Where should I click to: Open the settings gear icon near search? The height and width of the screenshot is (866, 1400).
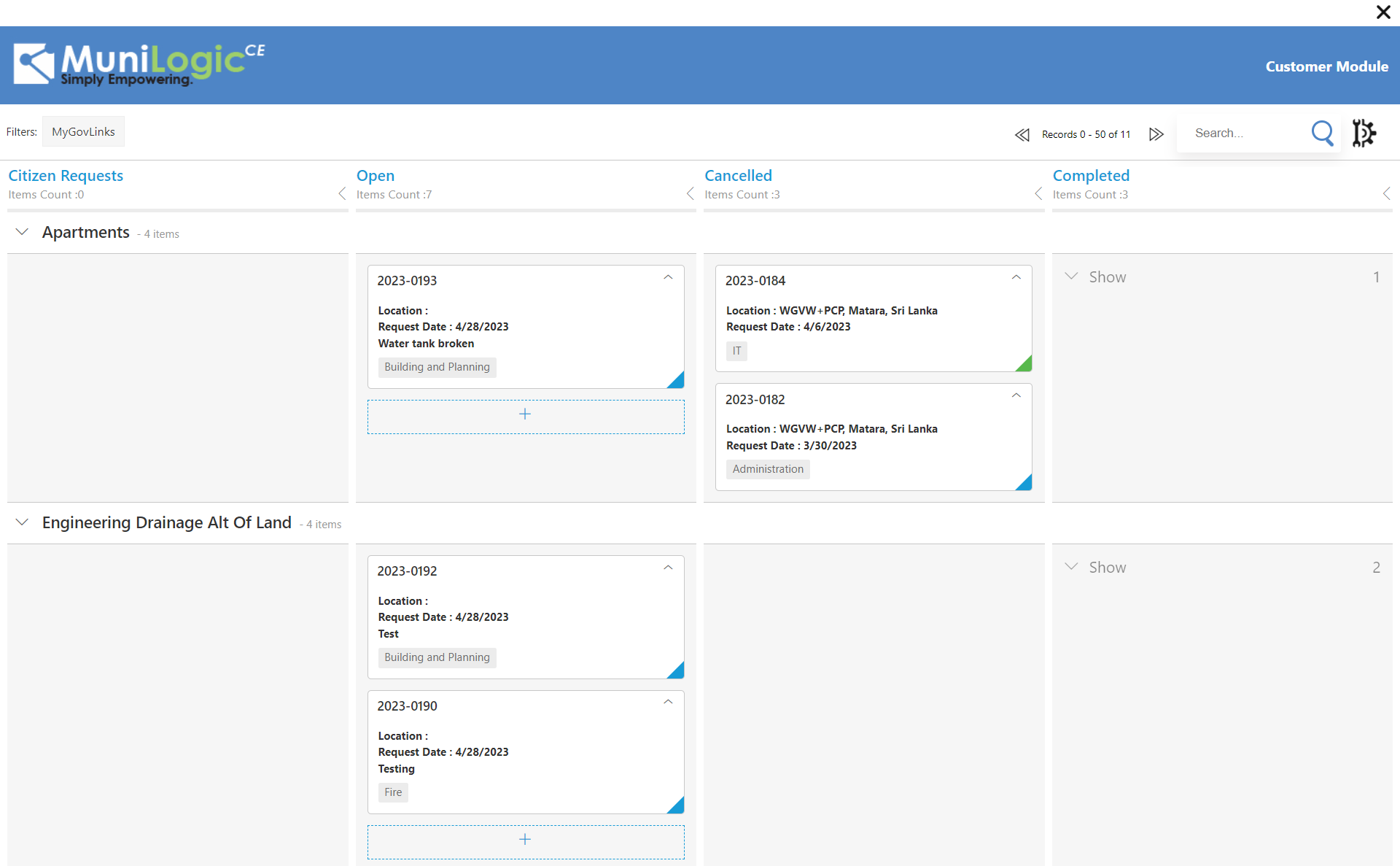pos(1364,133)
